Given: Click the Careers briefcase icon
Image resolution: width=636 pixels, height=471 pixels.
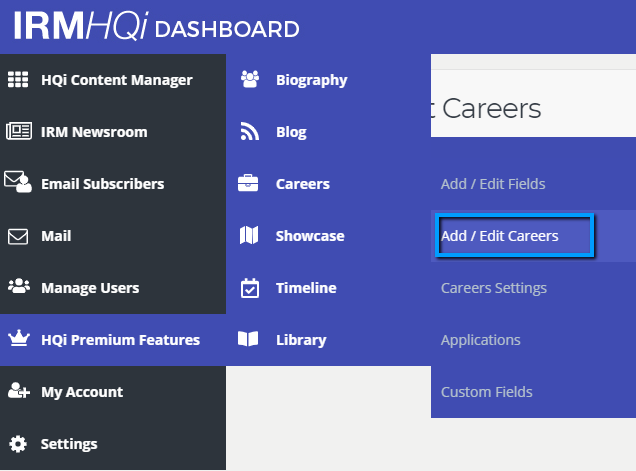Looking at the screenshot, I should 248,183.
